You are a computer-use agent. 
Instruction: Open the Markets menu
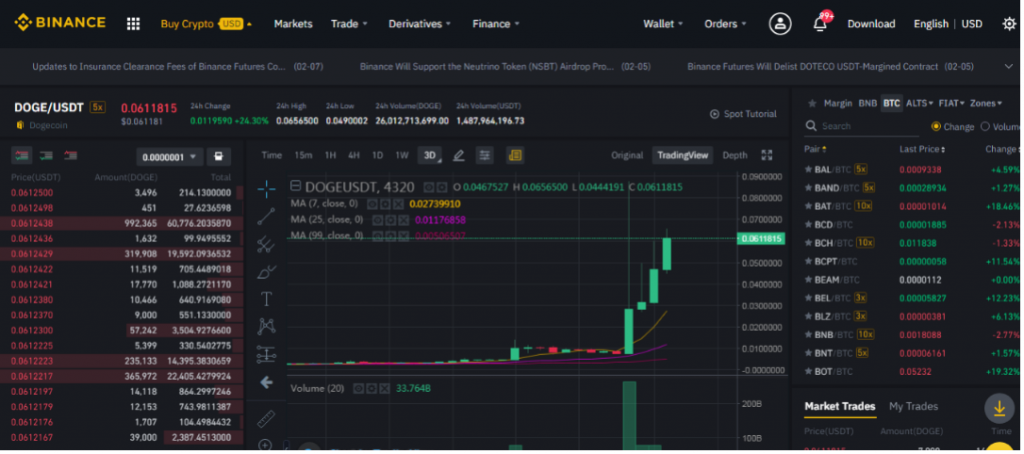293,24
